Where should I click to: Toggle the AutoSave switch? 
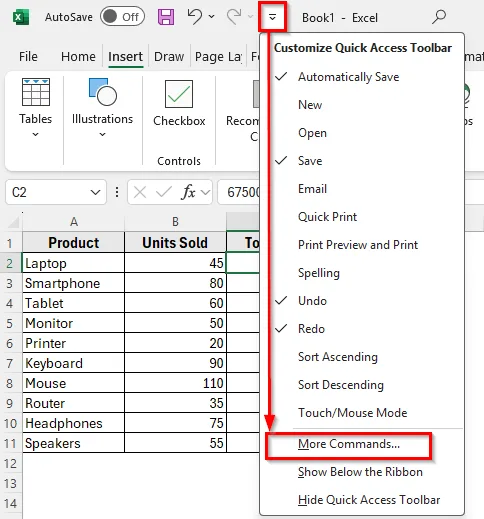click(x=122, y=17)
